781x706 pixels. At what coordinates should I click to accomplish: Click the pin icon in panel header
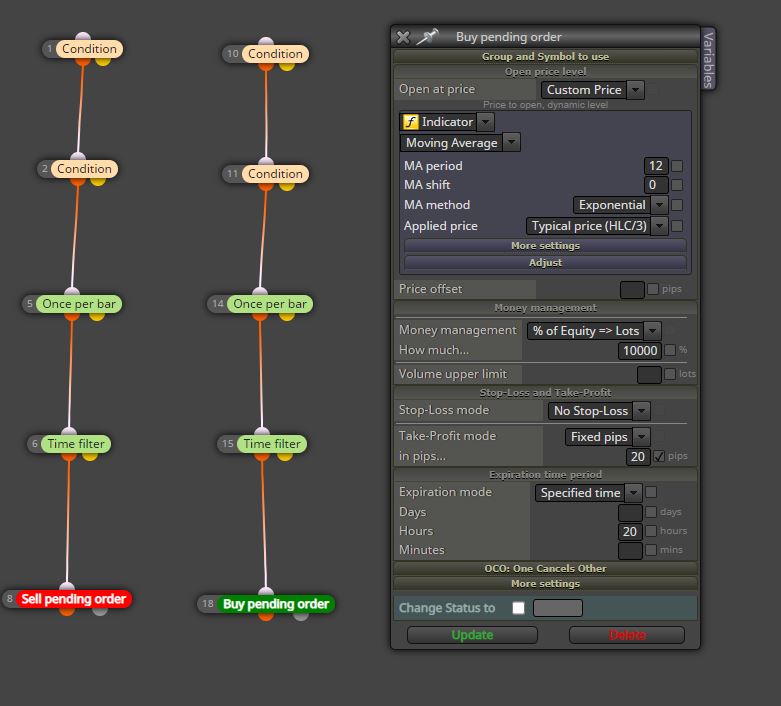[x=427, y=36]
